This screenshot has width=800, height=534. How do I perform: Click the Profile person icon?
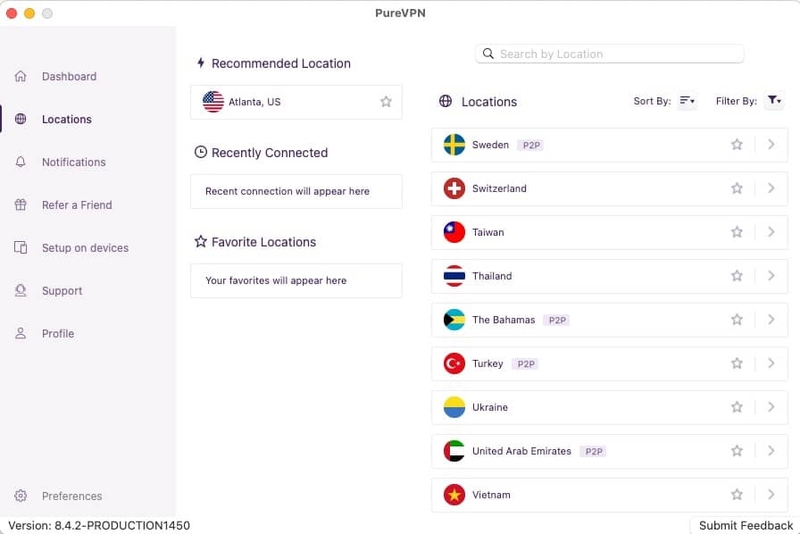(20, 333)
